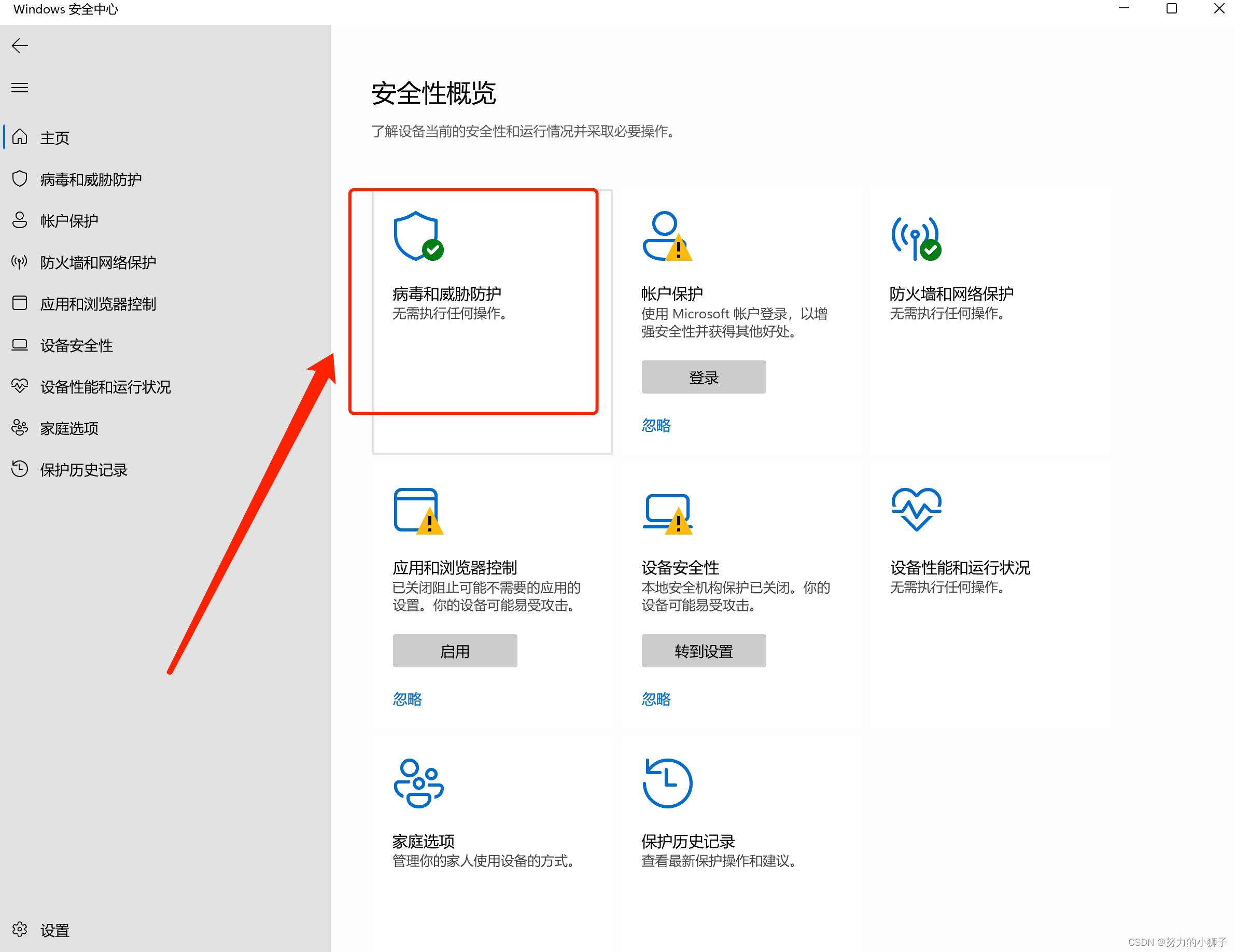Click the heart-pulse icon in the sidebar
1235x952 pixels.
(20, 386)
